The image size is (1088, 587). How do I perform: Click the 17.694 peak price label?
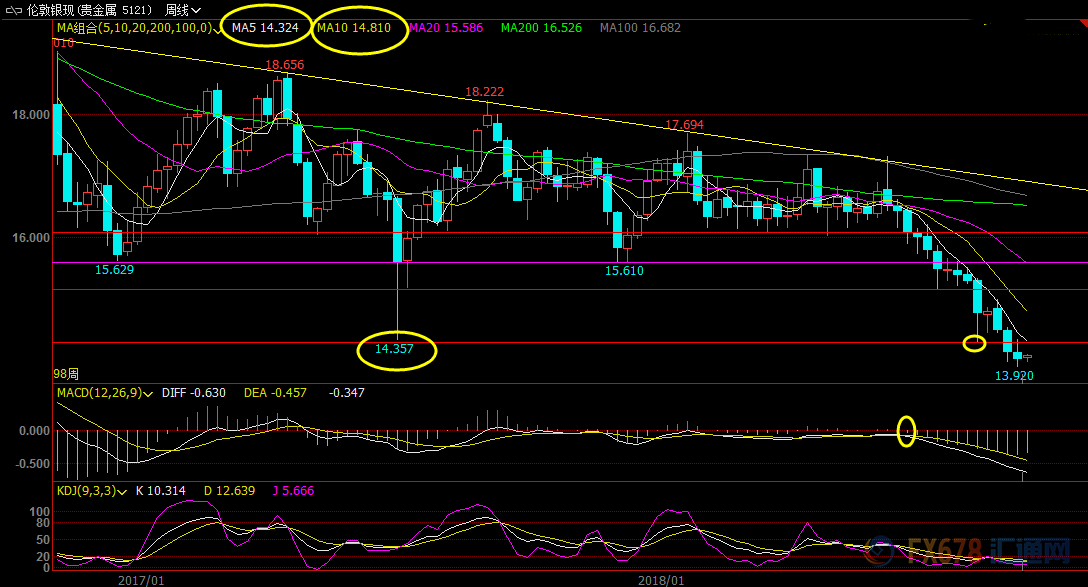tap(684, 125)
